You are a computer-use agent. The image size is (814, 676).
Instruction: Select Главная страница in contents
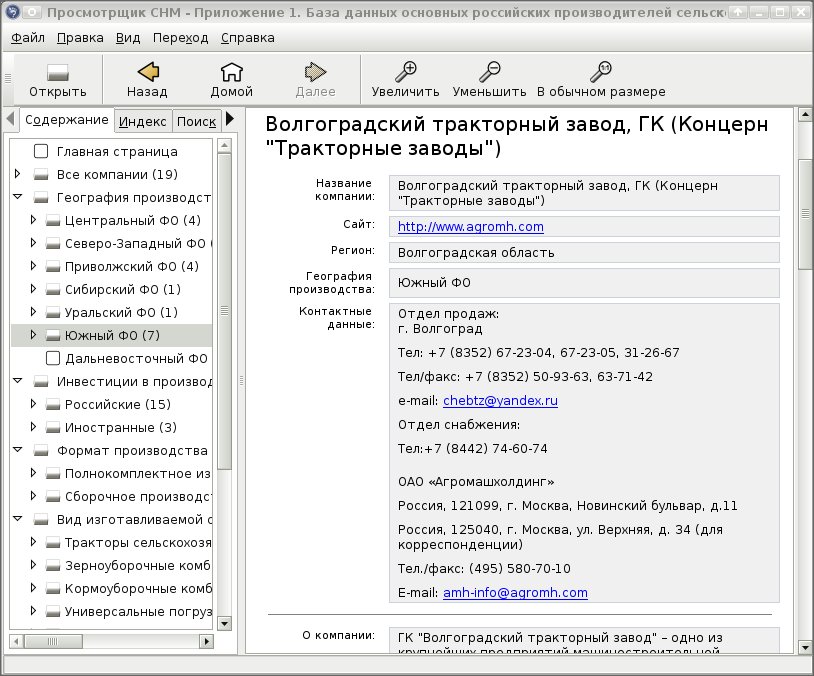coord(117,152)
